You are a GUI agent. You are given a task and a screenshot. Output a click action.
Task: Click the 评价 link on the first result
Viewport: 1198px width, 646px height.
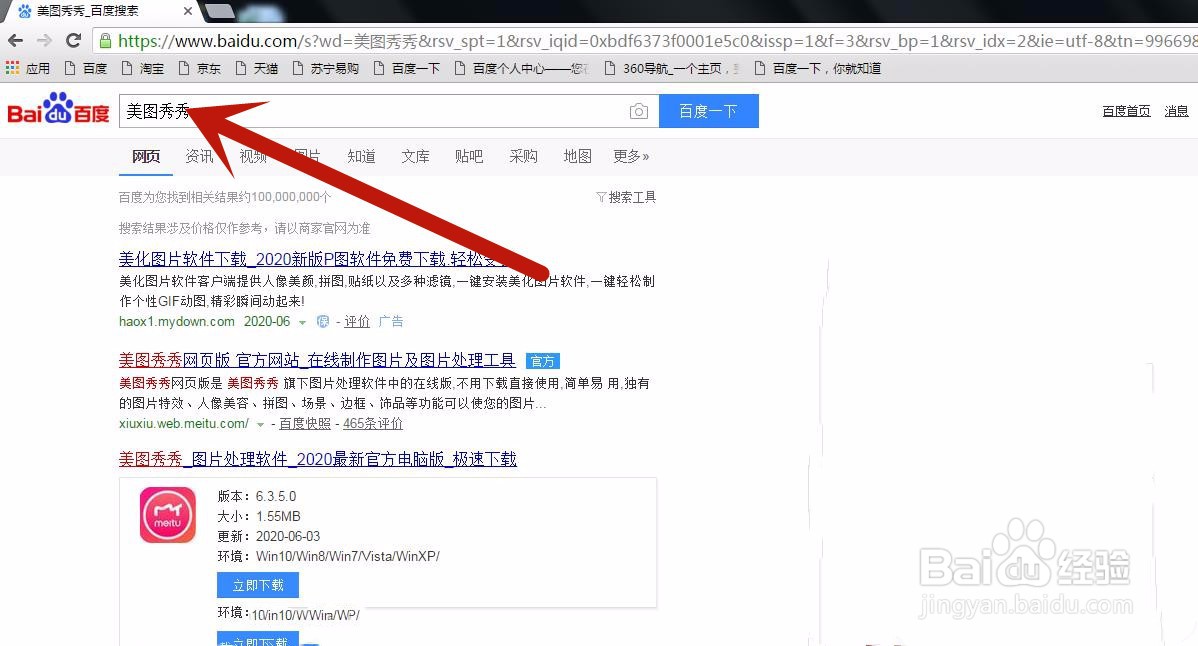(x=357, y=321)
